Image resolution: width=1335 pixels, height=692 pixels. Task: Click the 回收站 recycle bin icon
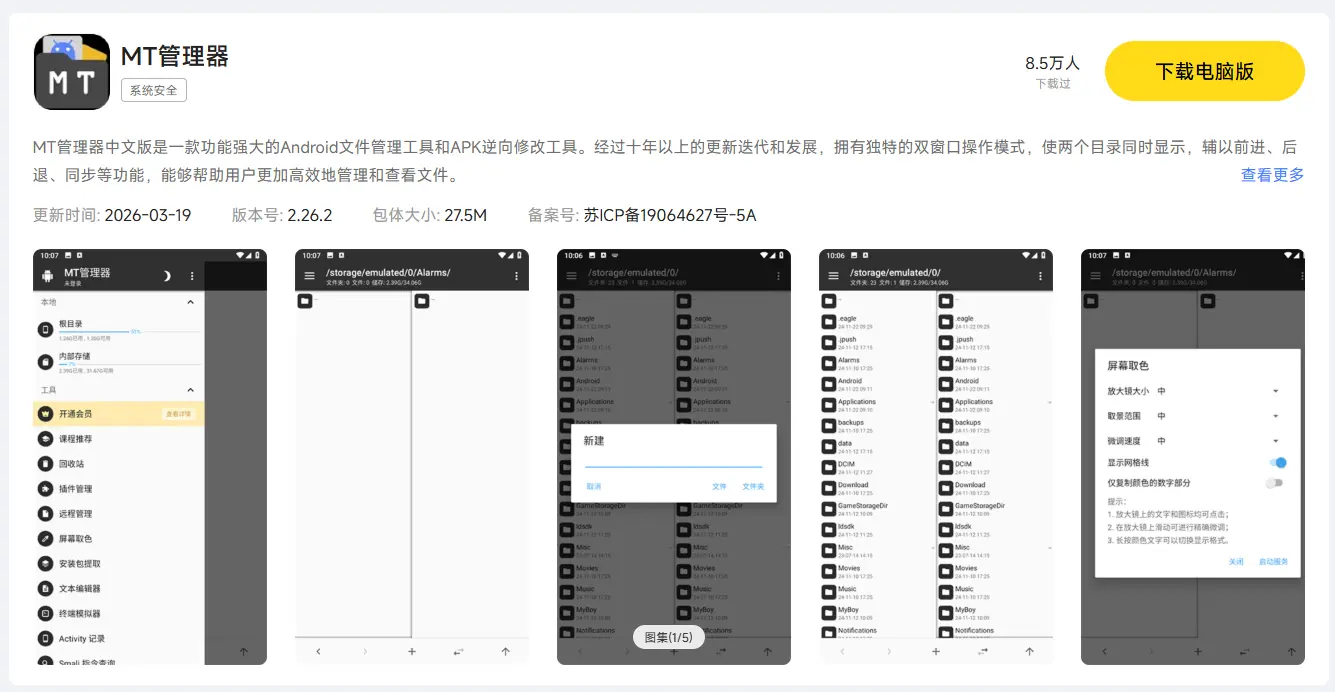(45, 464)
